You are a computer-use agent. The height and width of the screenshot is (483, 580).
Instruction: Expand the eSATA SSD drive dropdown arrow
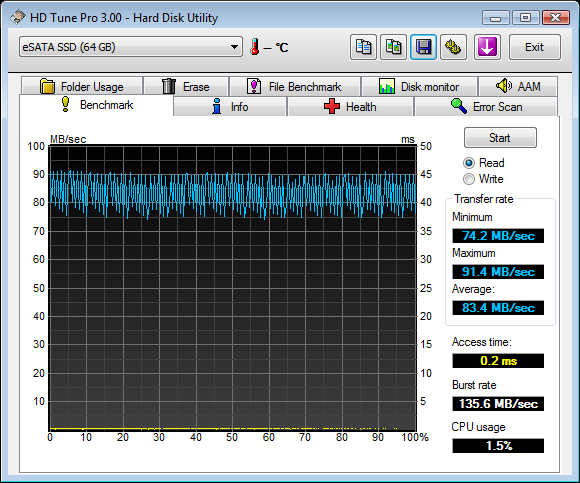(234, 47)
